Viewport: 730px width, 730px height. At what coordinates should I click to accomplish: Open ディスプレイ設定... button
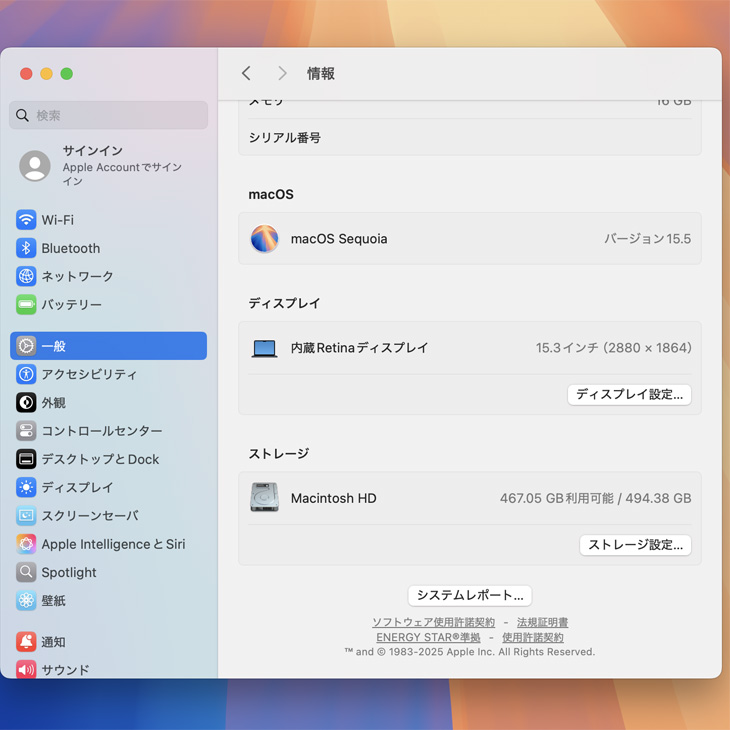coord(629,394)
